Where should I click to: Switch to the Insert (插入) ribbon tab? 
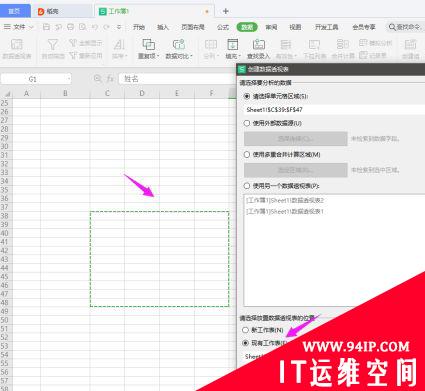[x=163, y=27]
